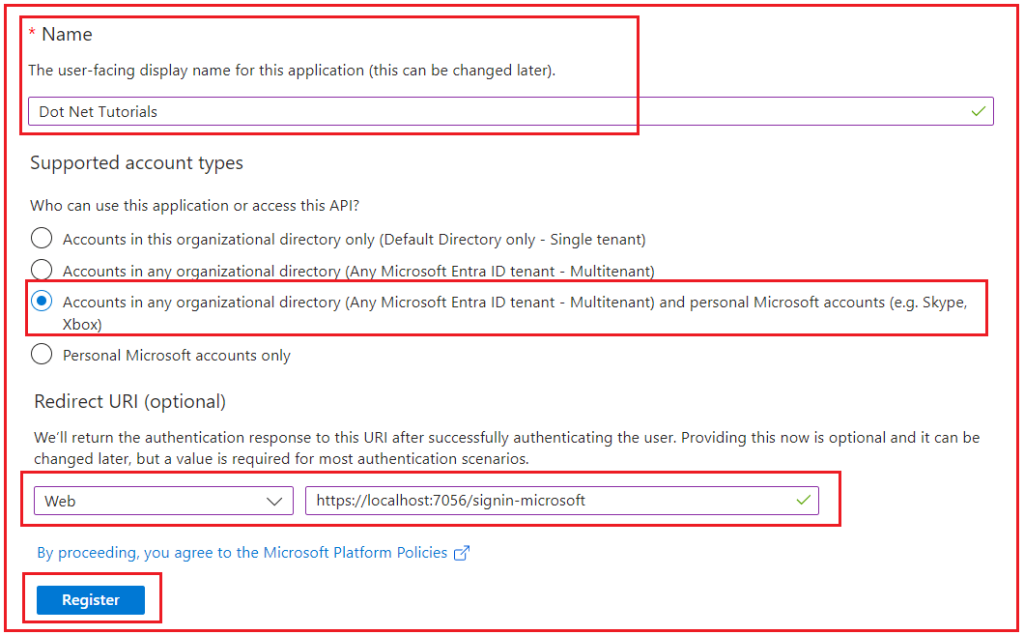Click the "Who can use this application" question text
Viewport: 1024px width, 635px height.
click(x=195, y=206)
